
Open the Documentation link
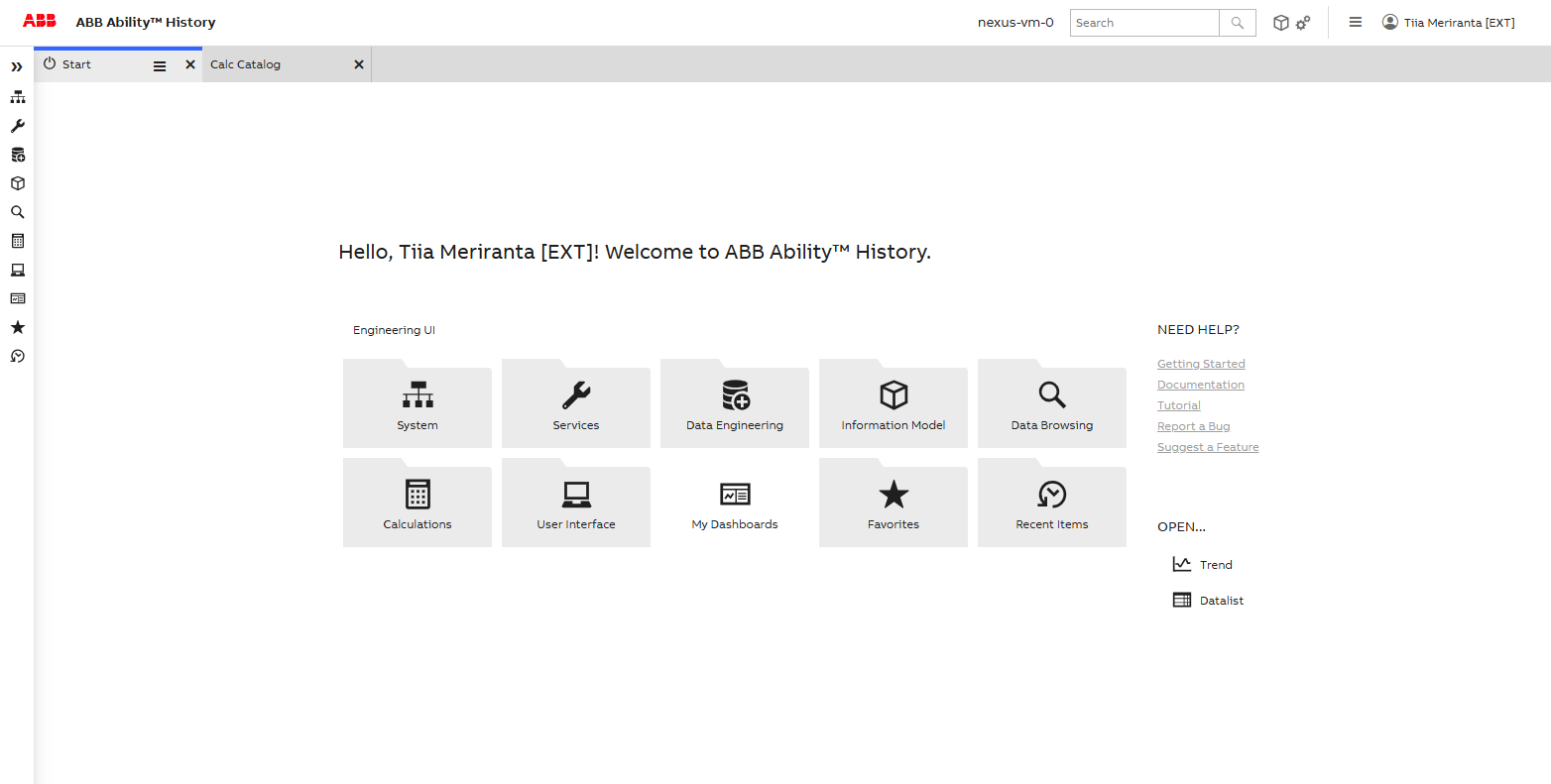click(x=1201, y=385)
